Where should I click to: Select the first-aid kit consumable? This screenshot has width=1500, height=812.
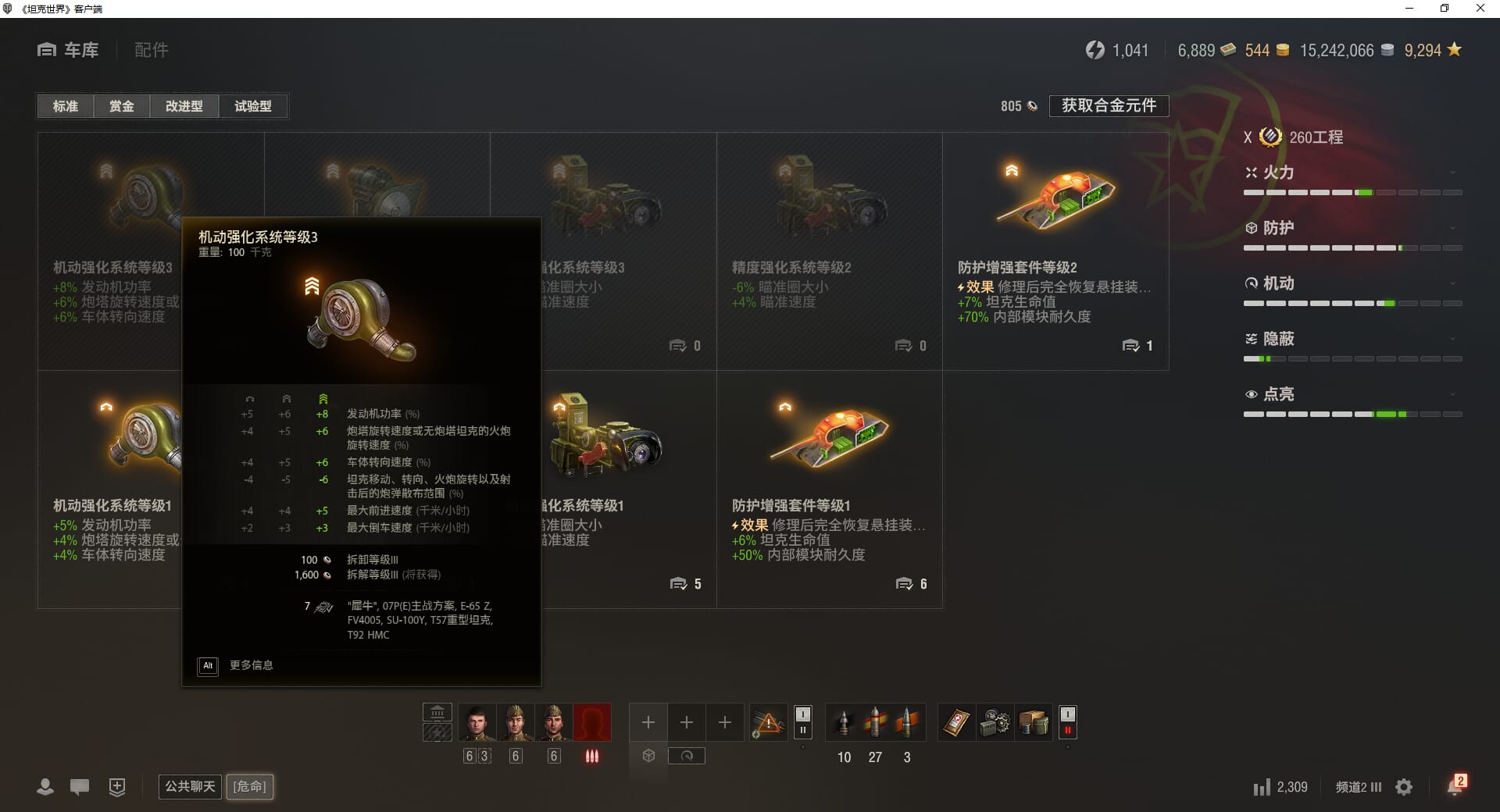click(x=956, y=723)
